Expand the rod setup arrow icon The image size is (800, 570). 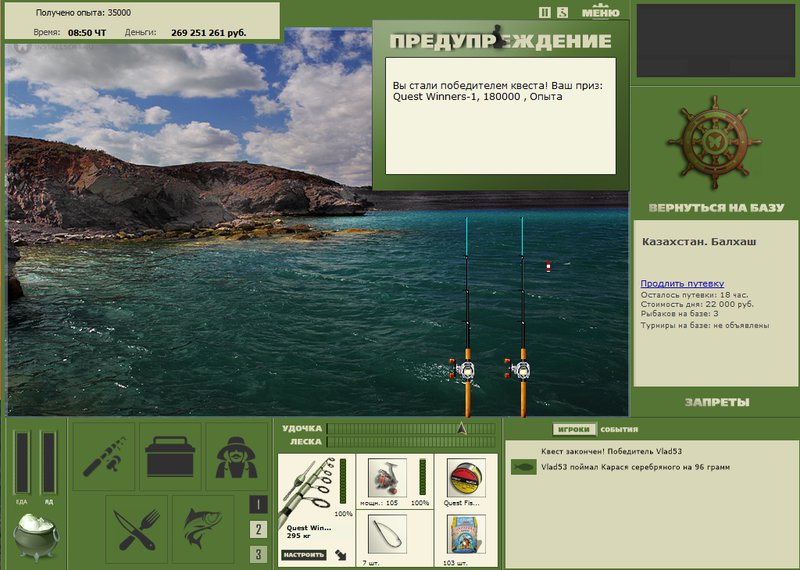[340, 555]
